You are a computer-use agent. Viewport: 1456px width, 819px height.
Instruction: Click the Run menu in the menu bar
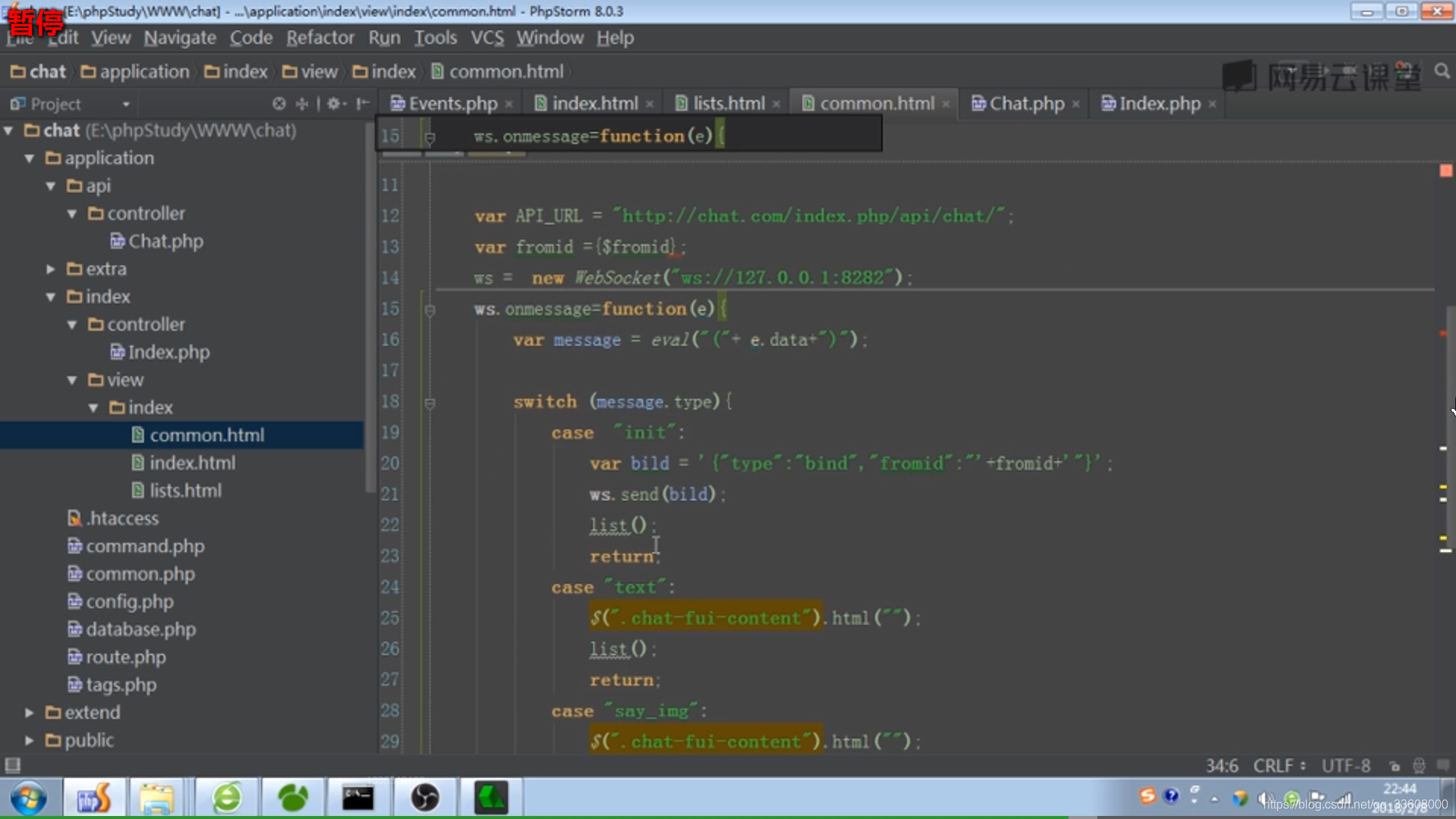pyautogui.click(x=384, y=37)
